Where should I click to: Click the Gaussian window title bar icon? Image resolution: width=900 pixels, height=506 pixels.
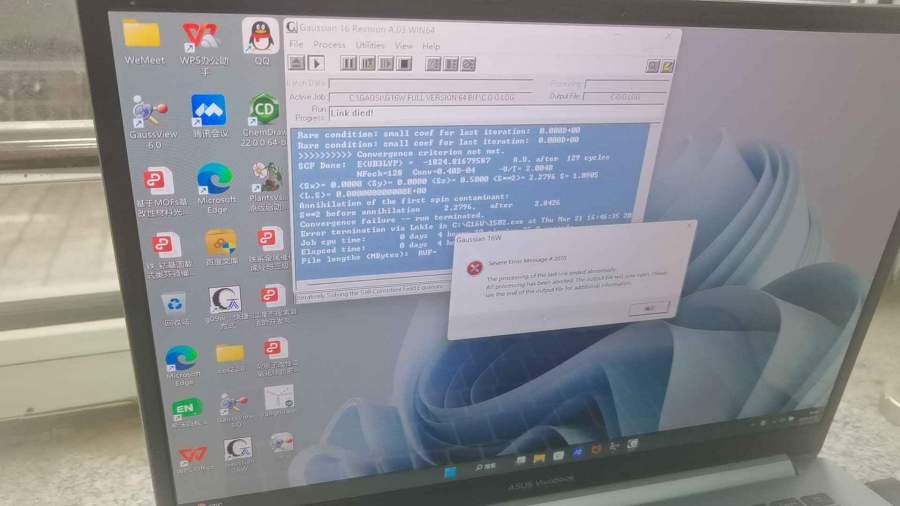tap(292, 26)
